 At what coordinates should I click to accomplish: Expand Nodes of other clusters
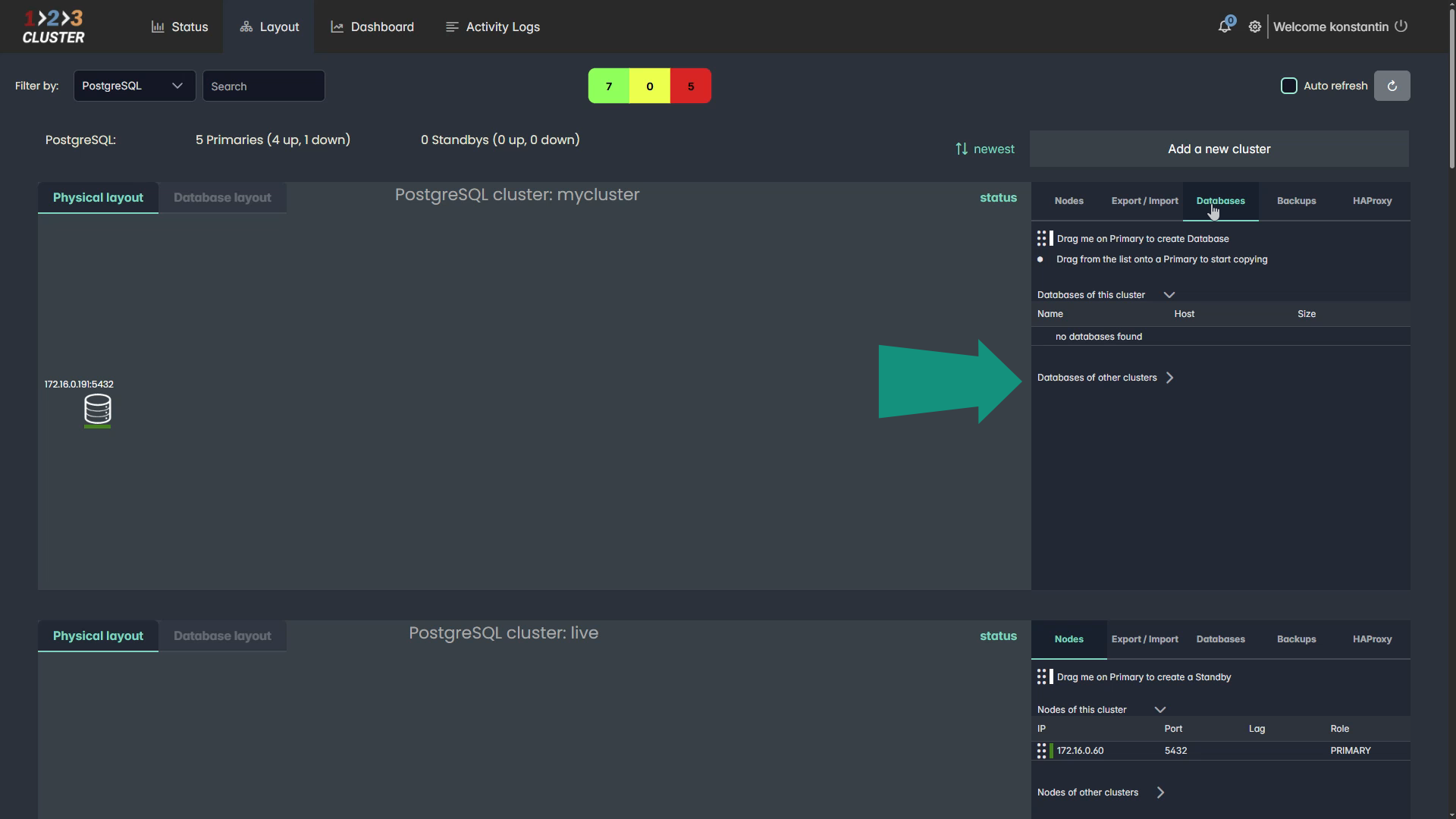[1160, 792]
